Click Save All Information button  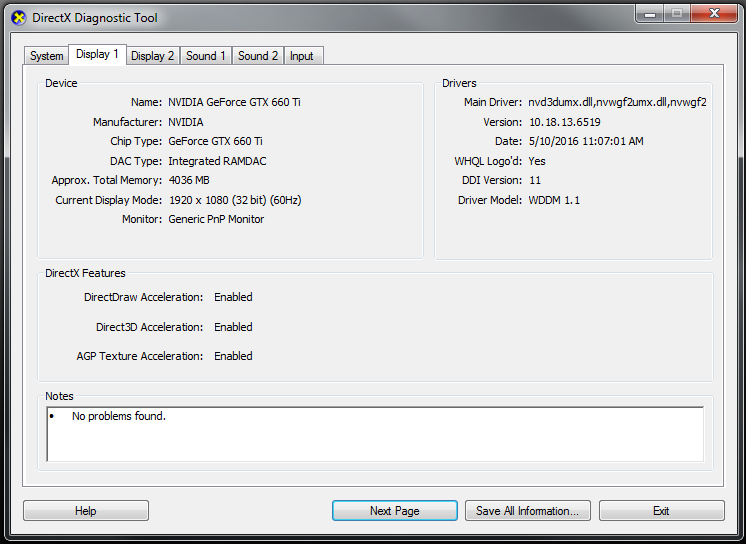tap(527, 511)
